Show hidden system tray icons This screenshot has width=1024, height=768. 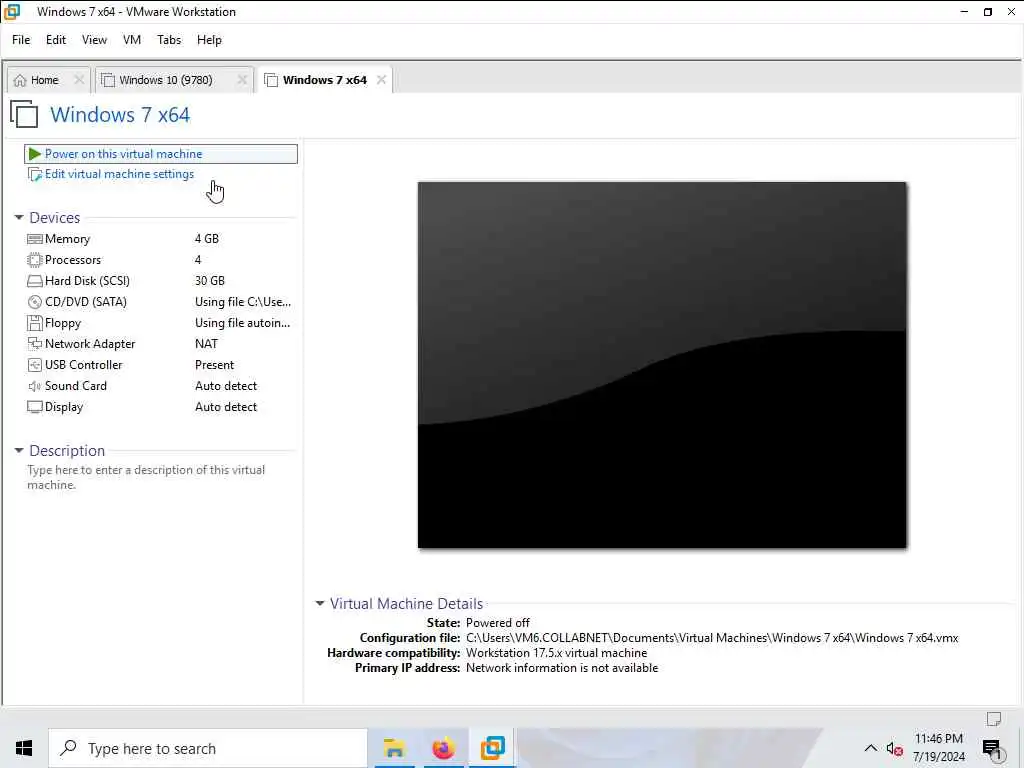click(871, 748)
